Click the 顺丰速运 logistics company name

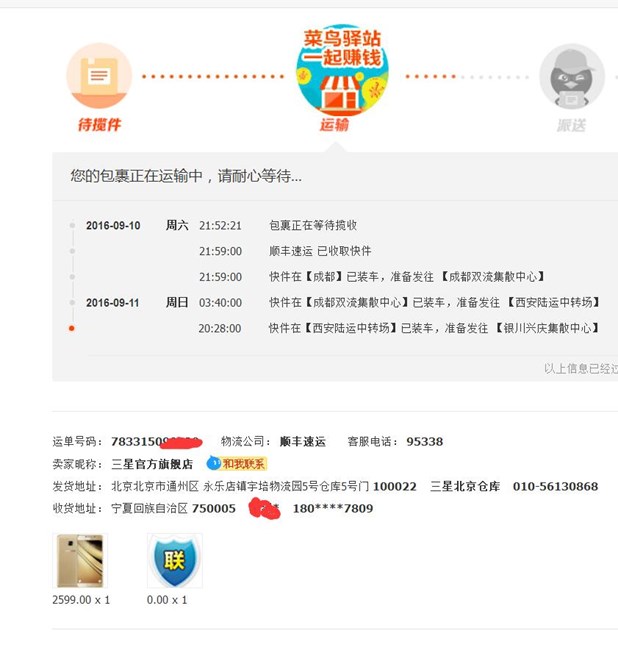point(303,441)
